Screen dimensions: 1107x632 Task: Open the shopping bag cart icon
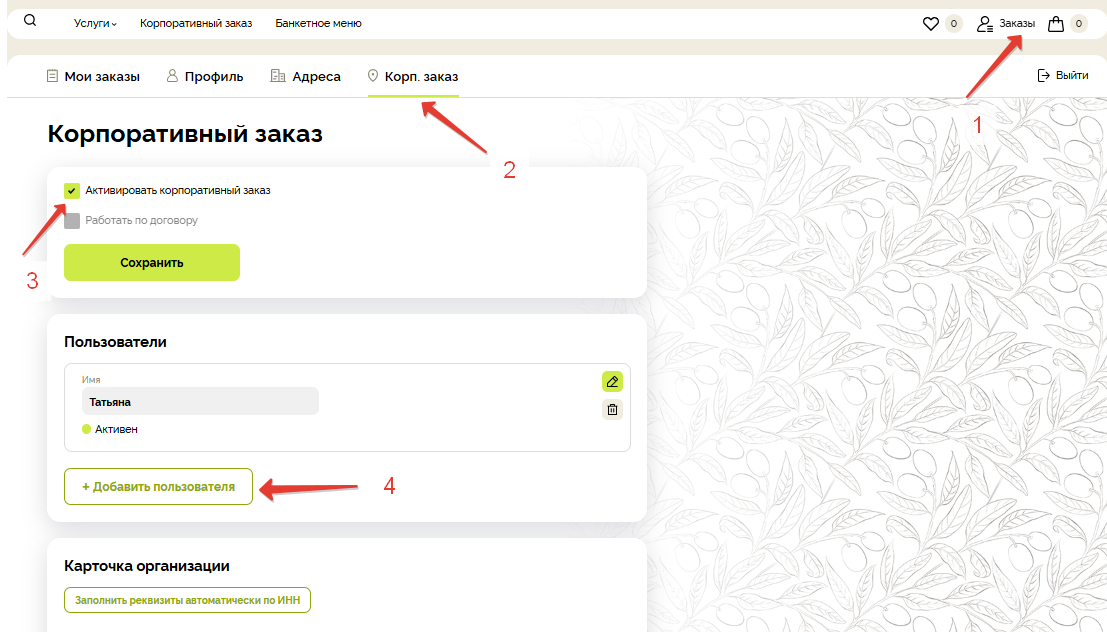[x=1055, y=23]
